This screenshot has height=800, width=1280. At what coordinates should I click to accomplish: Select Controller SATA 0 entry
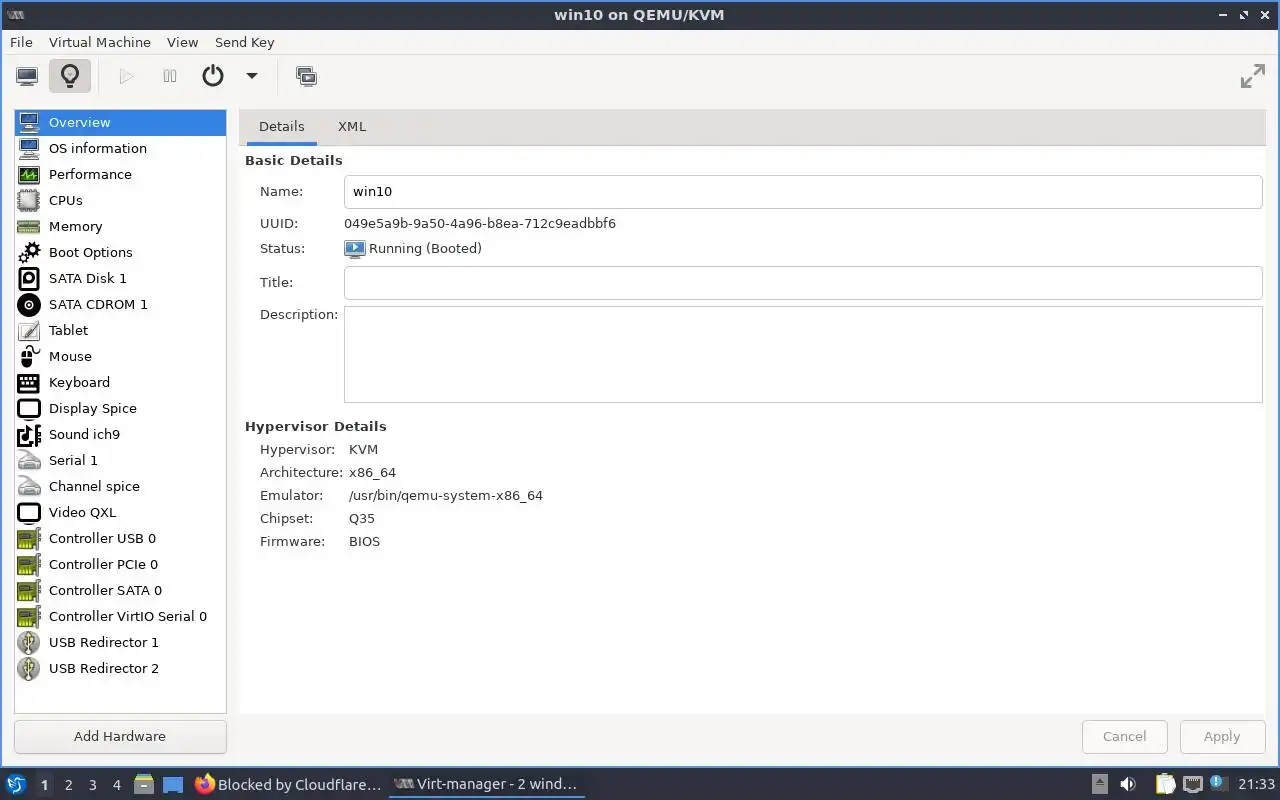(x=120, y=590)
